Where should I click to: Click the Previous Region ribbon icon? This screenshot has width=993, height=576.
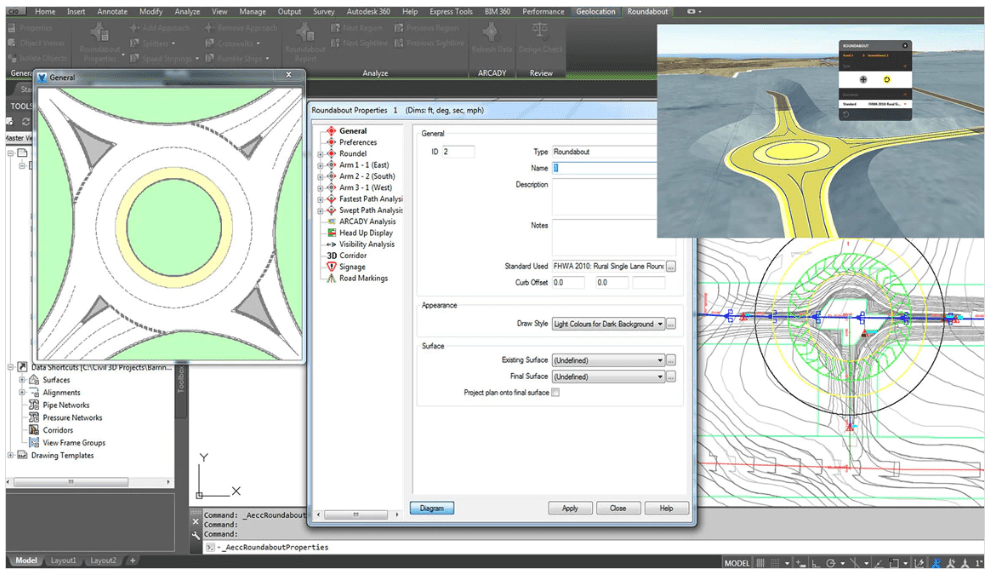tap(398, 28)
